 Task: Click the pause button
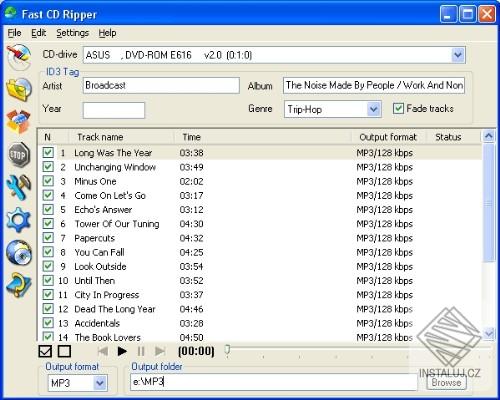(141, 351)
